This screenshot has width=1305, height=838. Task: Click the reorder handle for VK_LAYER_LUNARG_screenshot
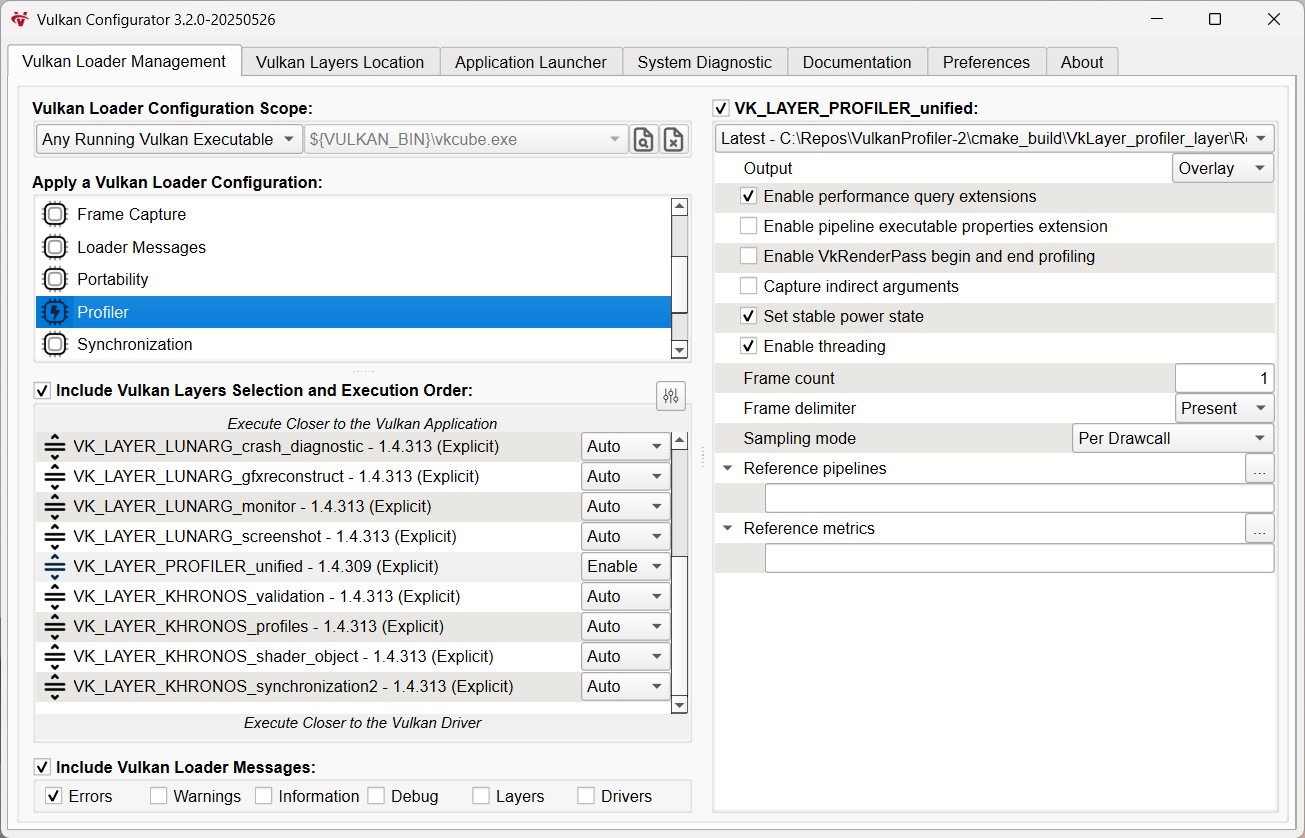point(55,536)
